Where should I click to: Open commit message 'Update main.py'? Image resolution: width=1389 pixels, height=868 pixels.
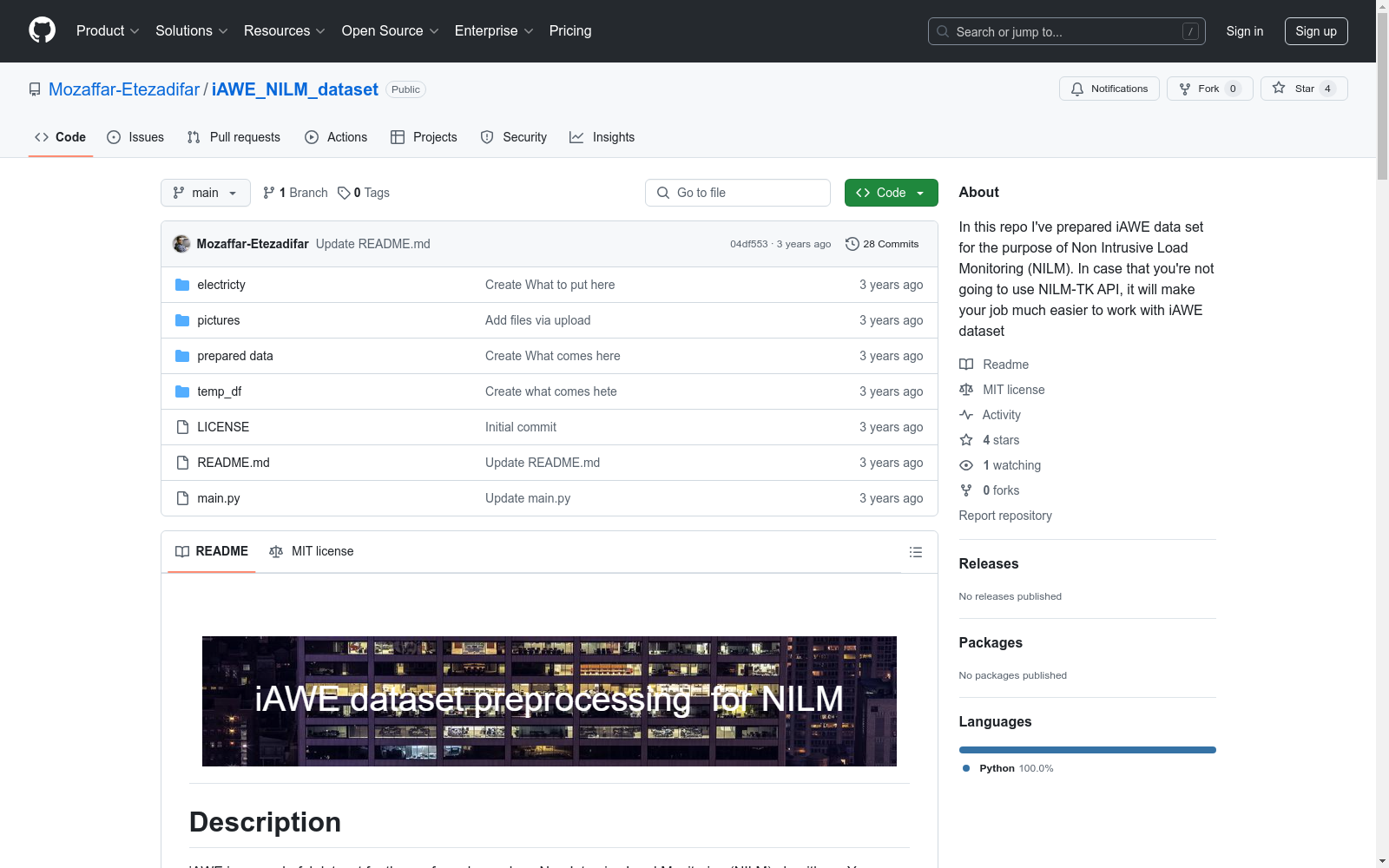[x=528, y=498]
